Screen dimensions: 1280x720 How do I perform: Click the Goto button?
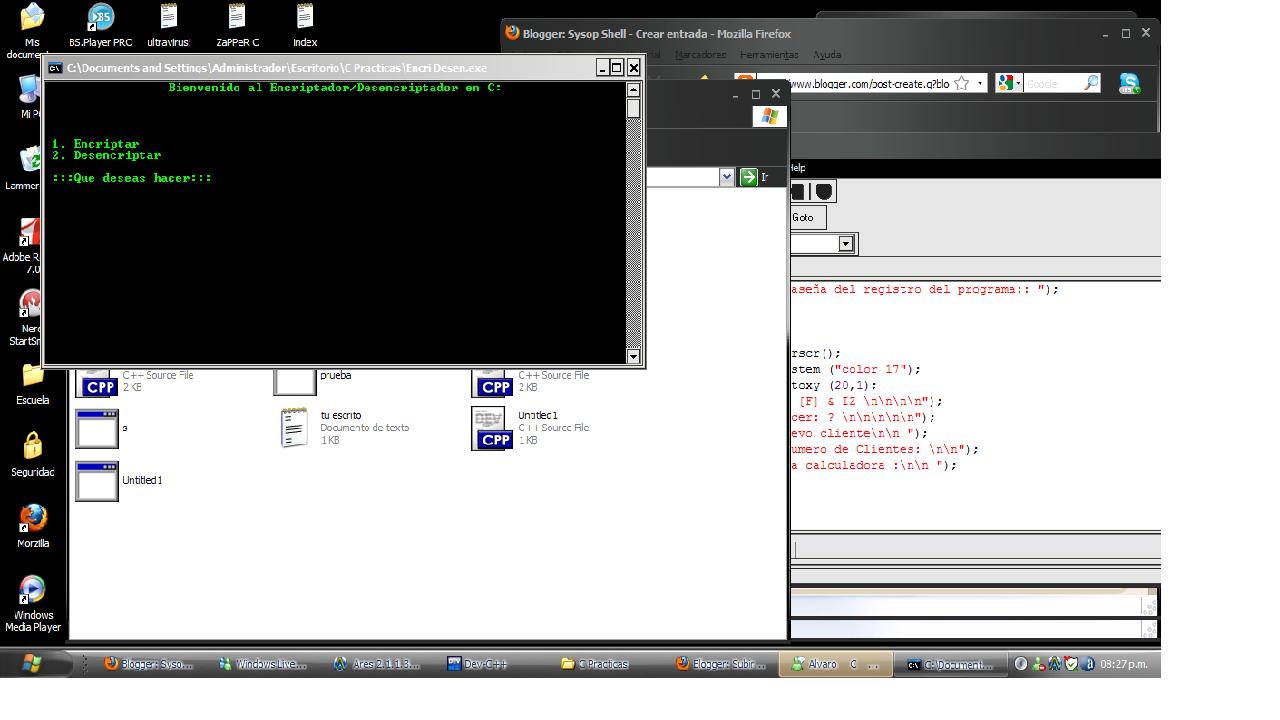click(804, 217)
